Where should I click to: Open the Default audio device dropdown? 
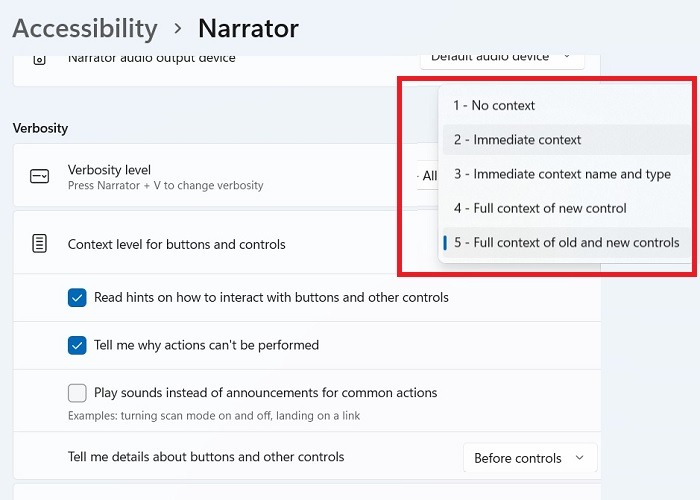tap(501, 57)
